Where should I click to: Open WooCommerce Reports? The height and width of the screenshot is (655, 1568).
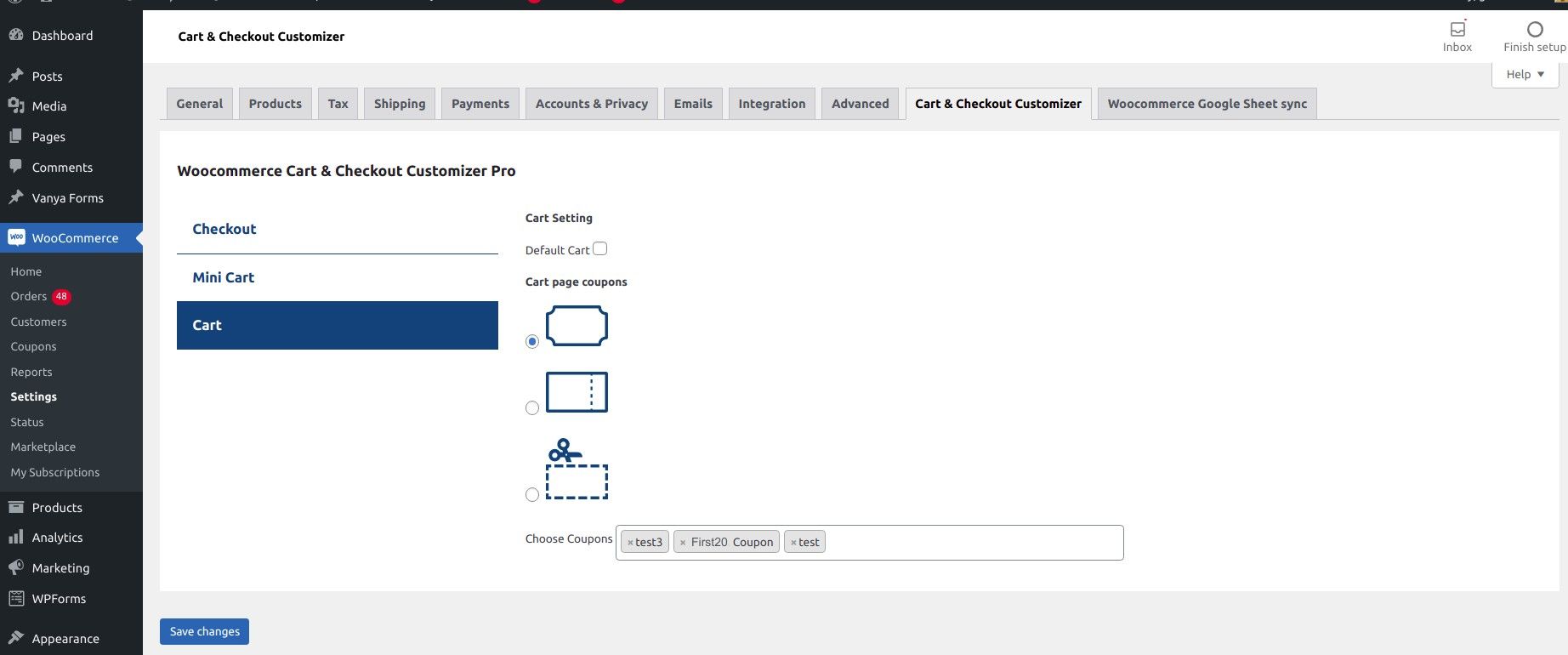point(31,372)
